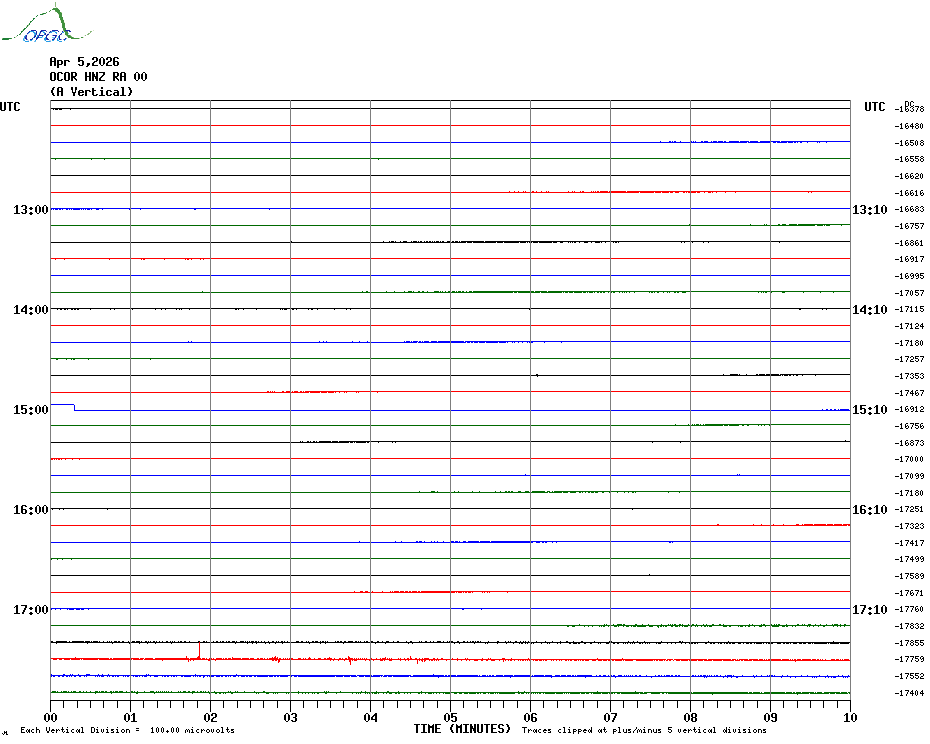The height and width of the screenshot is (744, 930).
Task: Click the 16:10 time label on right
Action: [869, 510]
